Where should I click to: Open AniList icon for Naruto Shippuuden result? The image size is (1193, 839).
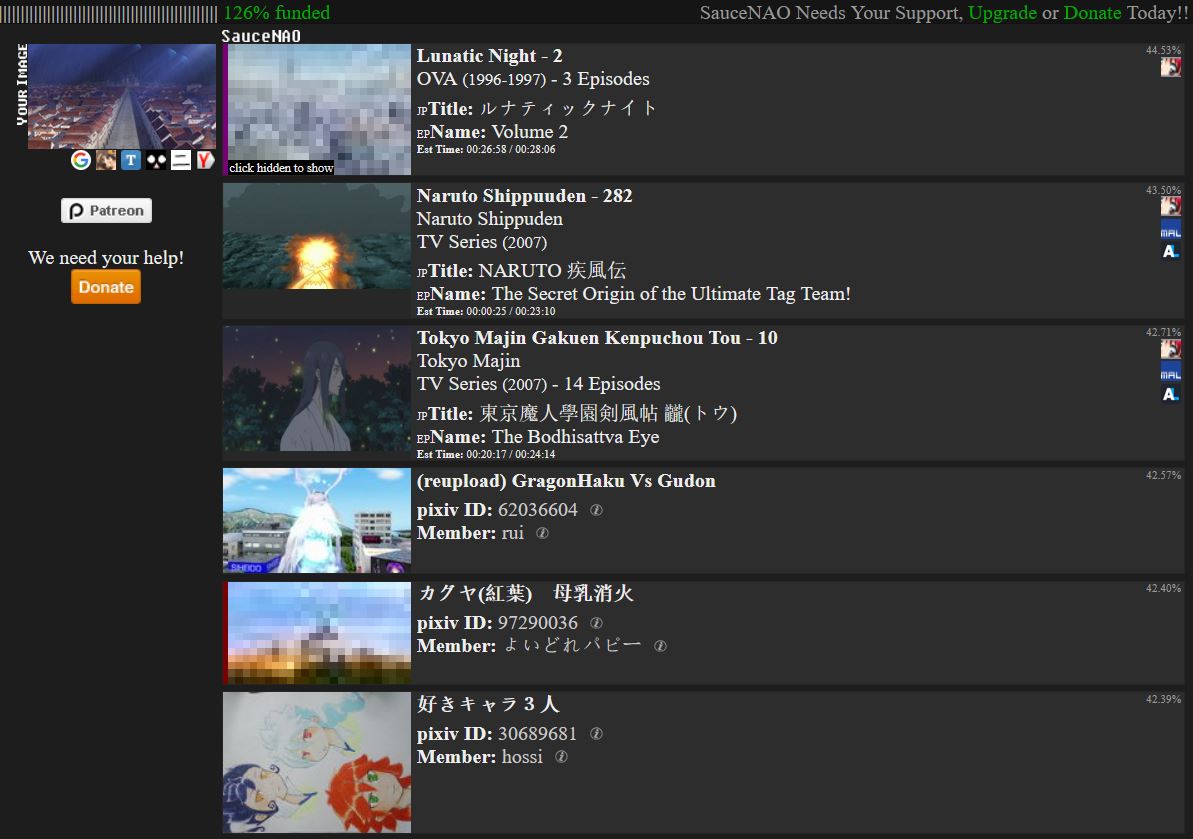click(1171, 252)
